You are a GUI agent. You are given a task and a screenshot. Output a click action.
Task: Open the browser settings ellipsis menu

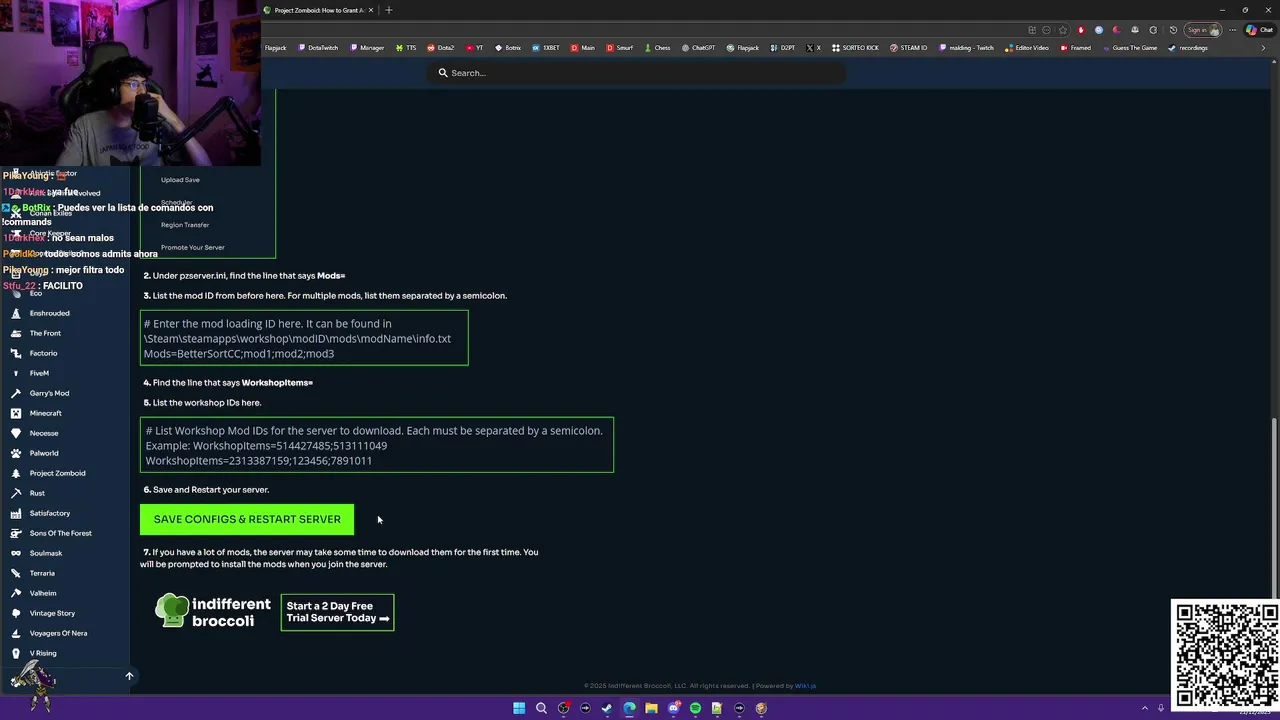(1232, 30)
